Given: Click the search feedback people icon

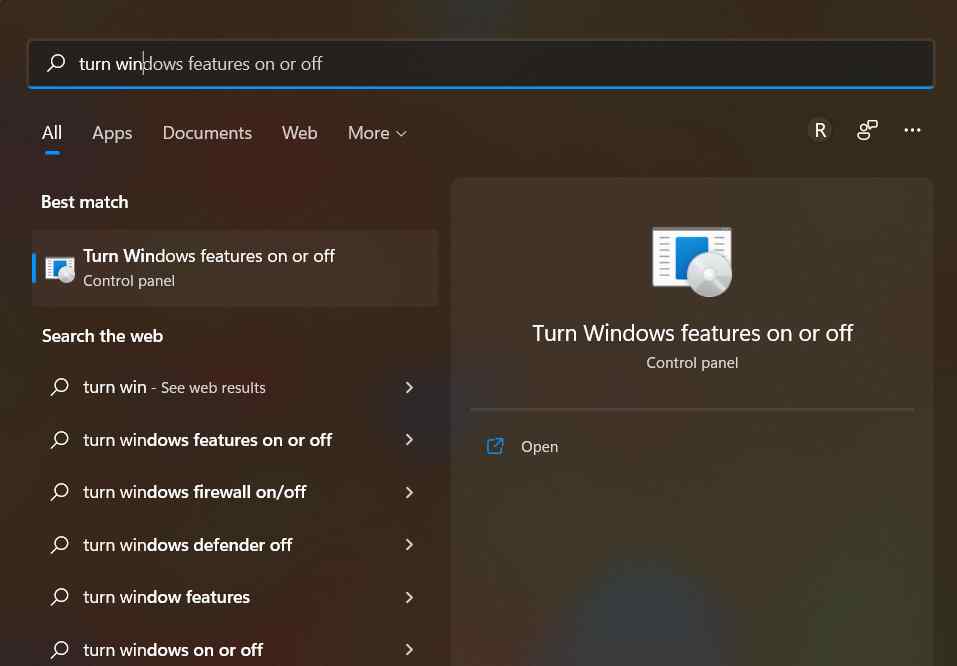Looking at the screenshot, I should click(867, 130).
